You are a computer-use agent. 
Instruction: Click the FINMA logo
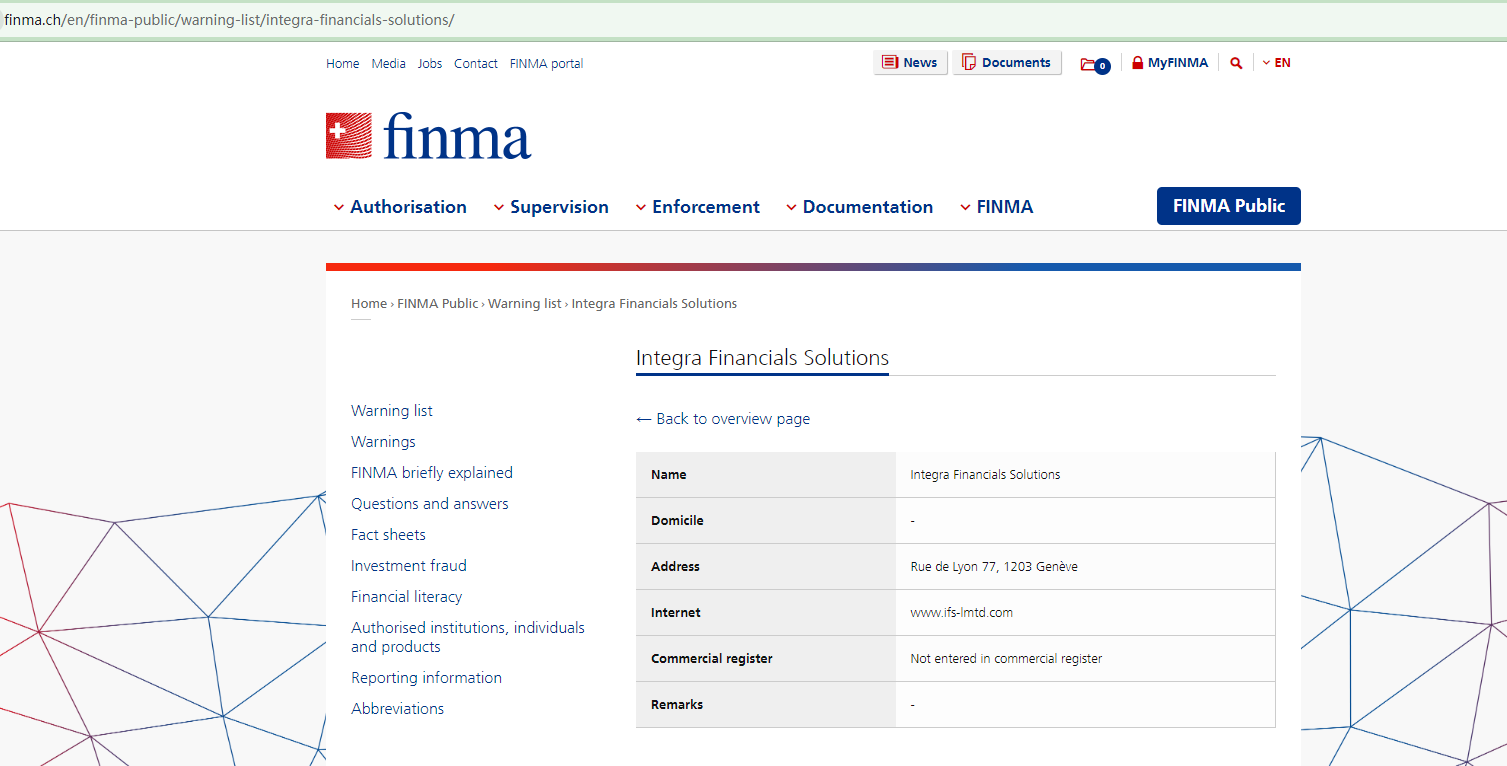coord(428,135)
